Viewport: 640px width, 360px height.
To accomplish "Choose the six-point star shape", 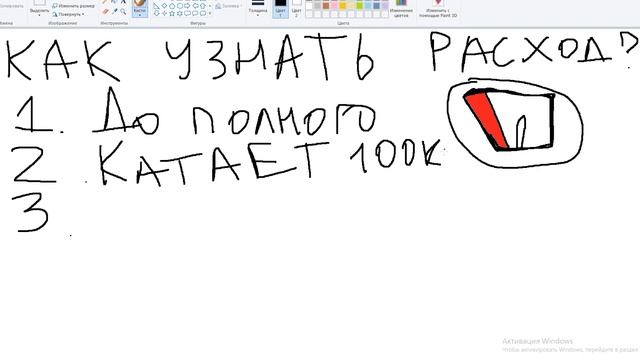I will click(x=180, y=13).
